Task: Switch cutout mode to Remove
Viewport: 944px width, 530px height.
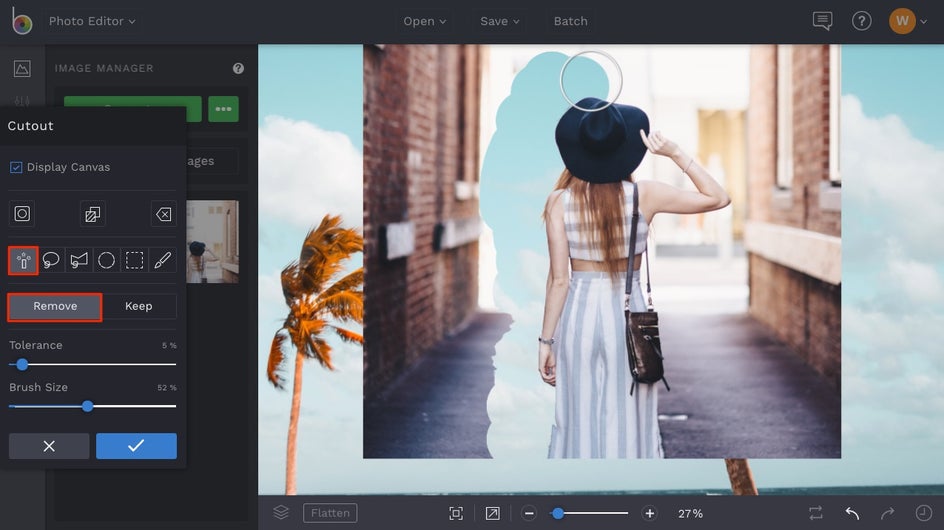Action: [x=55, y=306]
